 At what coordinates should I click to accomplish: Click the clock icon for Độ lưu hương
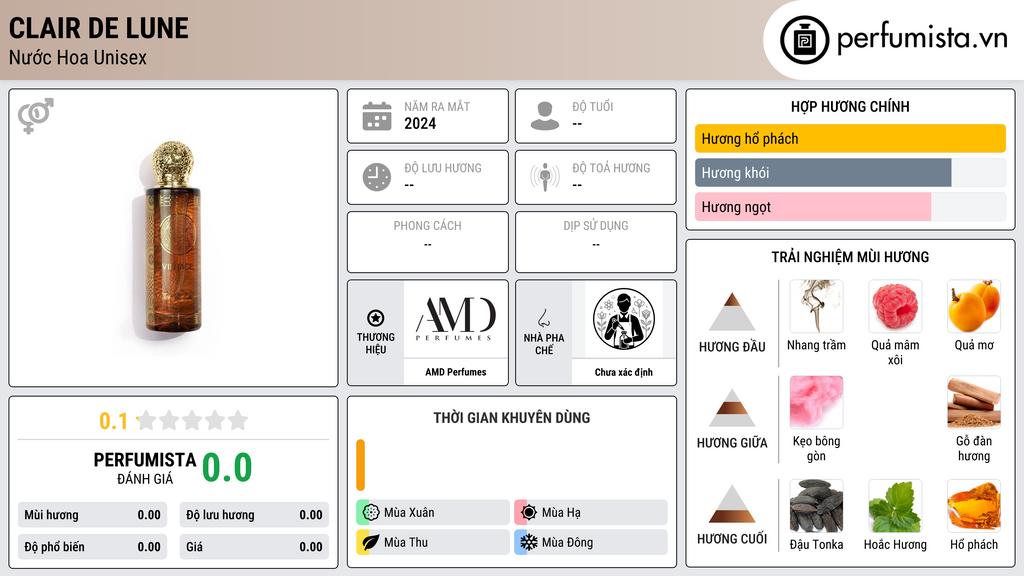click(x=377, y=177)
